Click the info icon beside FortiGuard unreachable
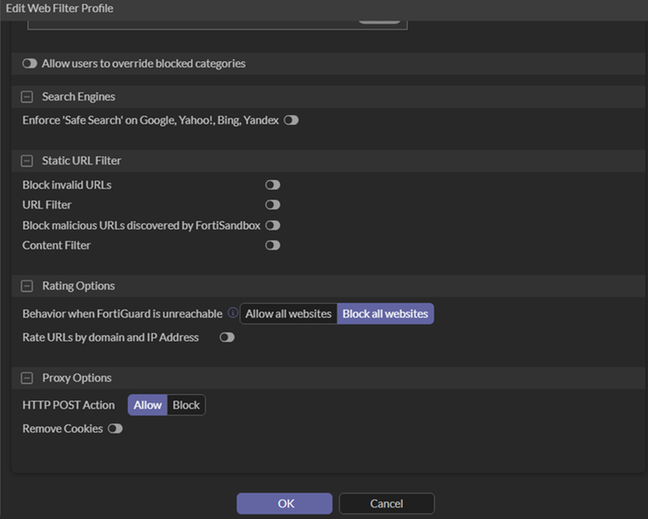This screenshot has width=648, height=519. (233, 313)
